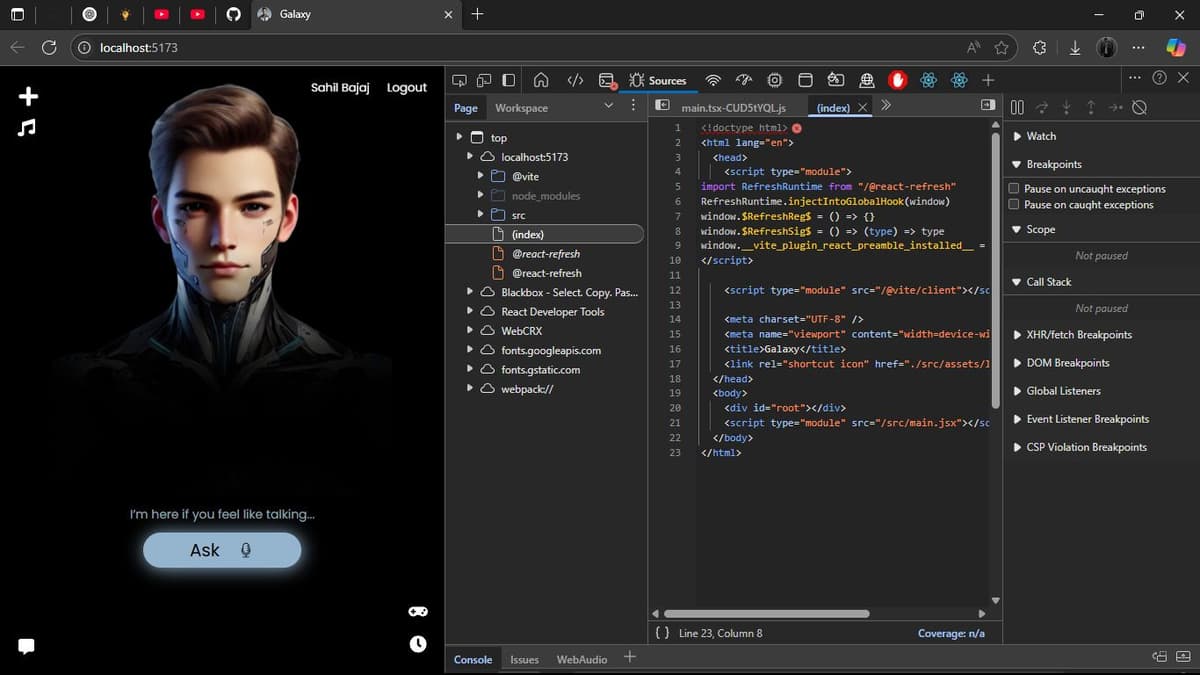Screen dimensions: 1200x675
Task: Click the Logout link
Action: point(406,88)
